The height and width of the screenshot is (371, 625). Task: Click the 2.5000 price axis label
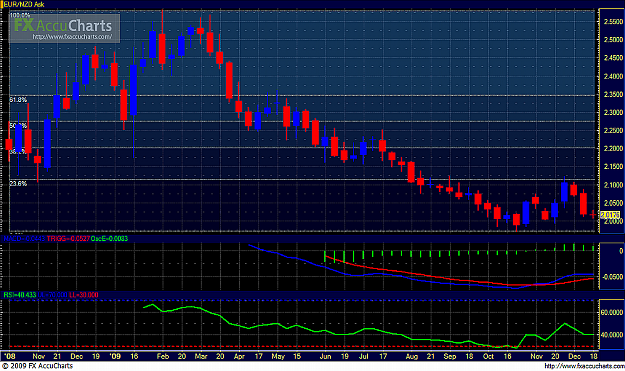(x=613, y=40)
